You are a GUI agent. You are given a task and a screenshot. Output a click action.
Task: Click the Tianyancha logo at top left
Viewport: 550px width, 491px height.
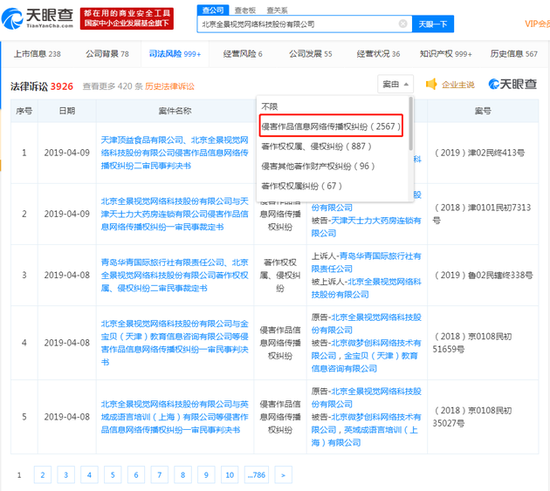coord(38,19)
